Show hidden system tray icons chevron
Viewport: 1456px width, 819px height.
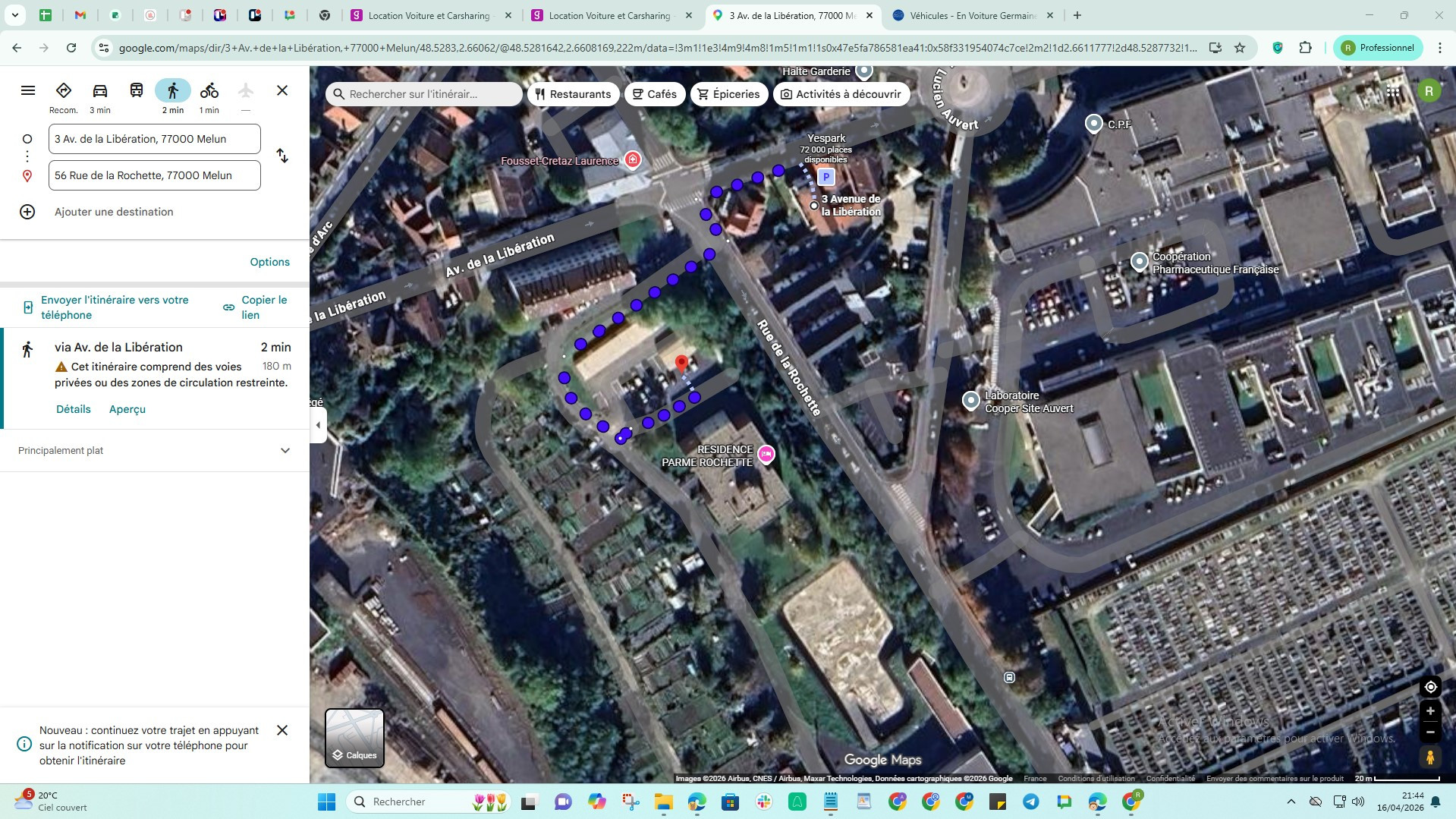[1291, 802]
